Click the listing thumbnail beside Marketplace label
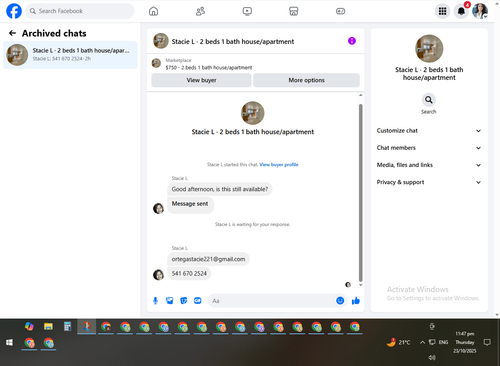This screenshot has width=500, height=366. tap(156, 63)
